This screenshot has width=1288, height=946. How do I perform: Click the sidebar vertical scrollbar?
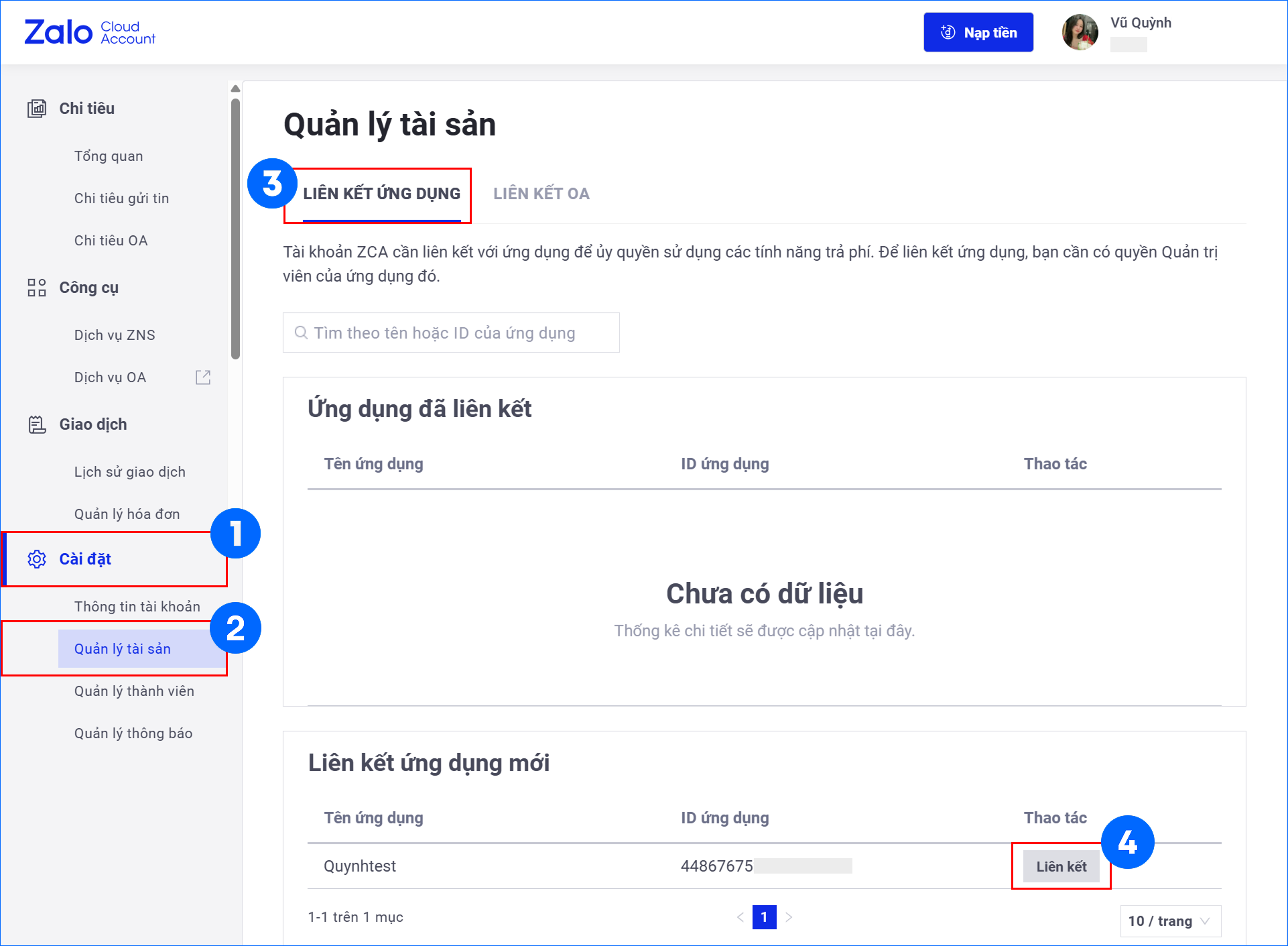pos(235,228)
